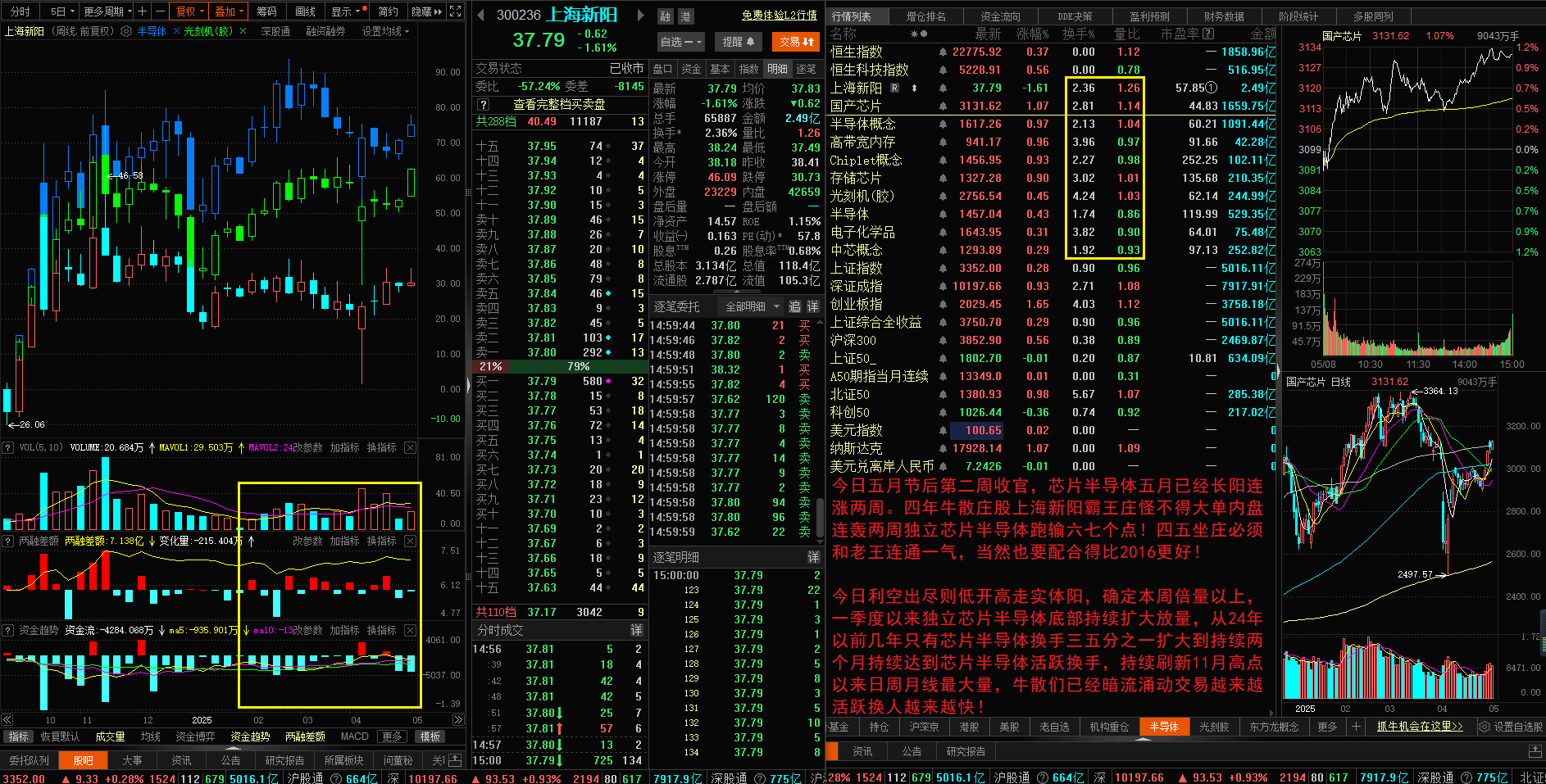Open 自选 watchlist dropdown
1546x784 pixels.
click(x=680, y=42)
